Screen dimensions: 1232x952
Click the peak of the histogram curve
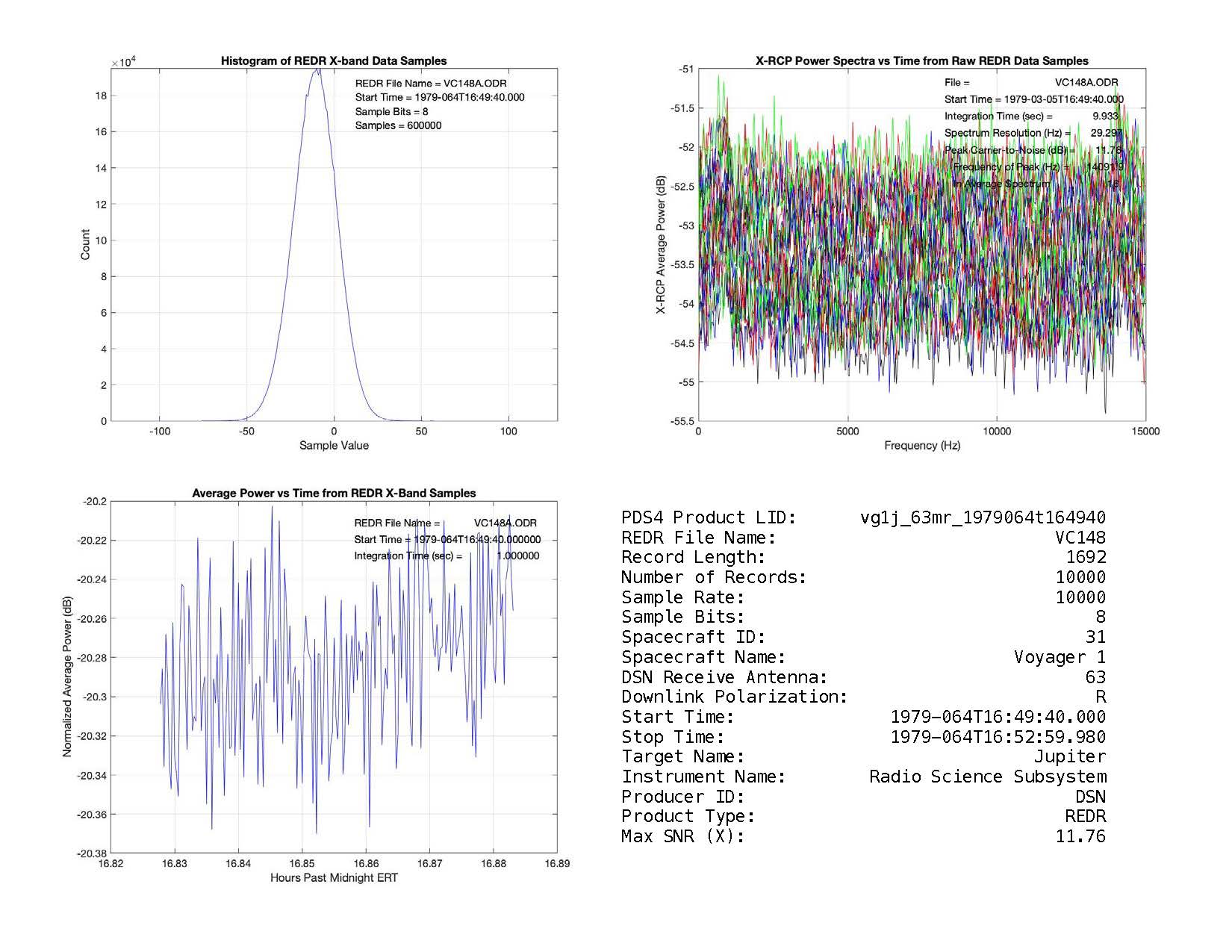click(317, 70)
